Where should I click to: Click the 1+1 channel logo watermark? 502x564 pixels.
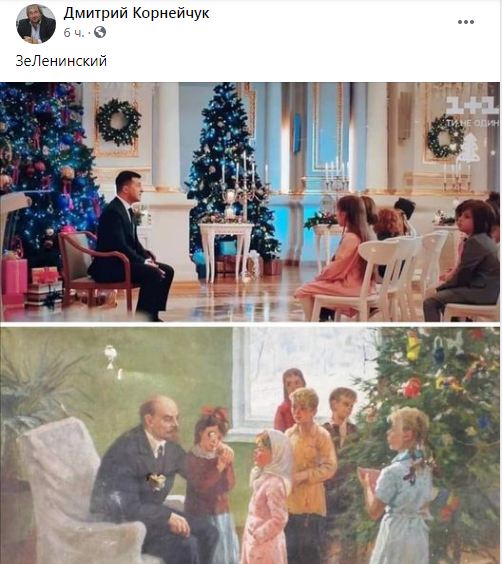473,106
